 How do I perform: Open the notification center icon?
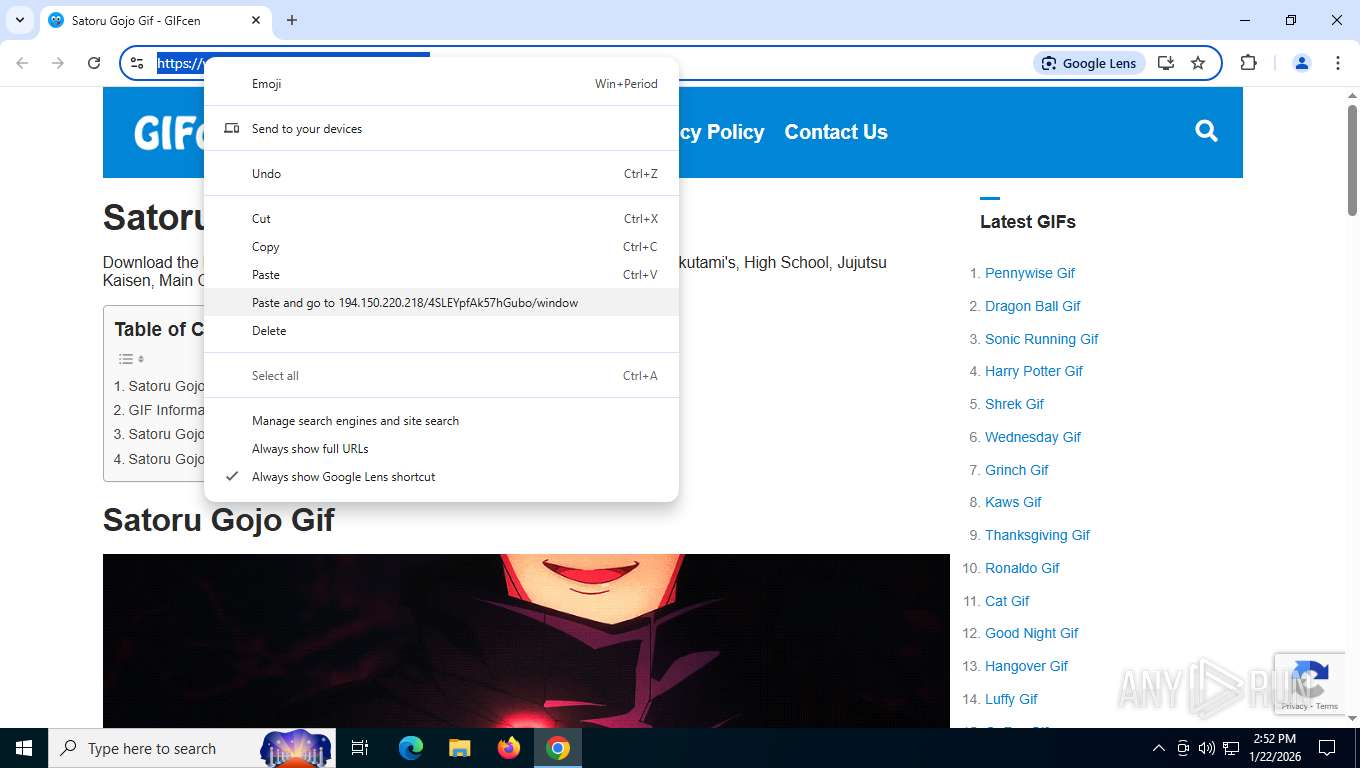tap(1327, 748)
